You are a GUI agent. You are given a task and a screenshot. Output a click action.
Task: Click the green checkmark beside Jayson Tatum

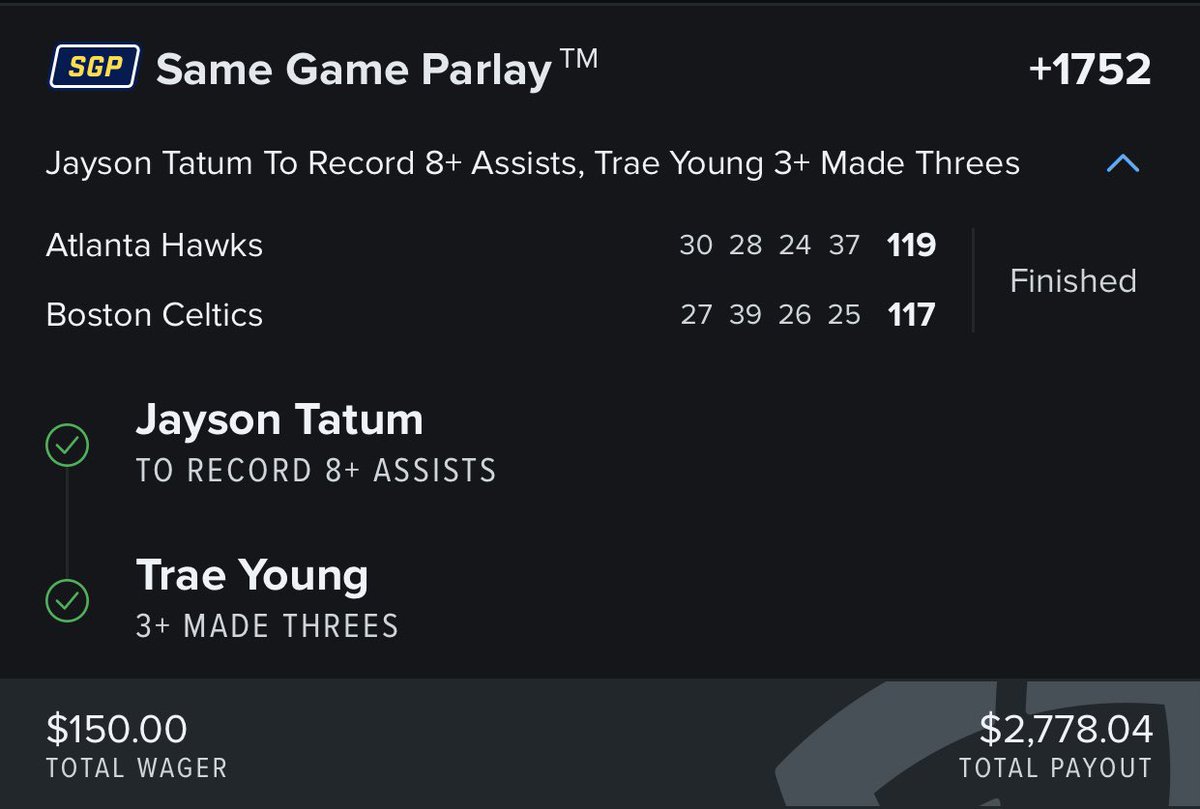[x=67, y=445]
